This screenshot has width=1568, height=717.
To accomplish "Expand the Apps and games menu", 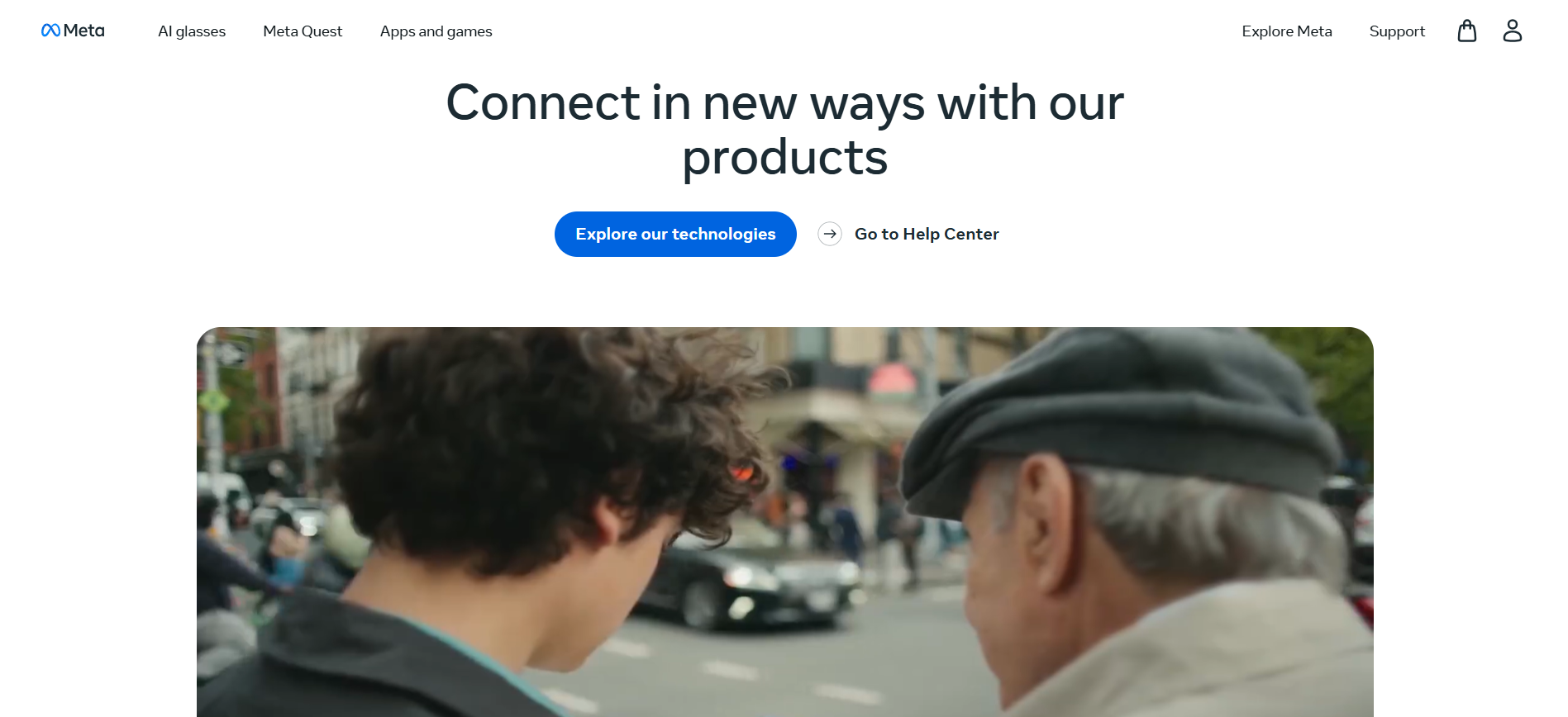I will [436, 31].
